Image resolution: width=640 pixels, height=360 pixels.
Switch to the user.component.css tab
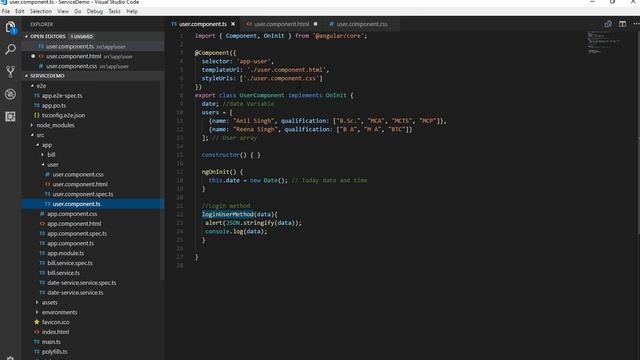pyautogui.click(x=362, y=24)
